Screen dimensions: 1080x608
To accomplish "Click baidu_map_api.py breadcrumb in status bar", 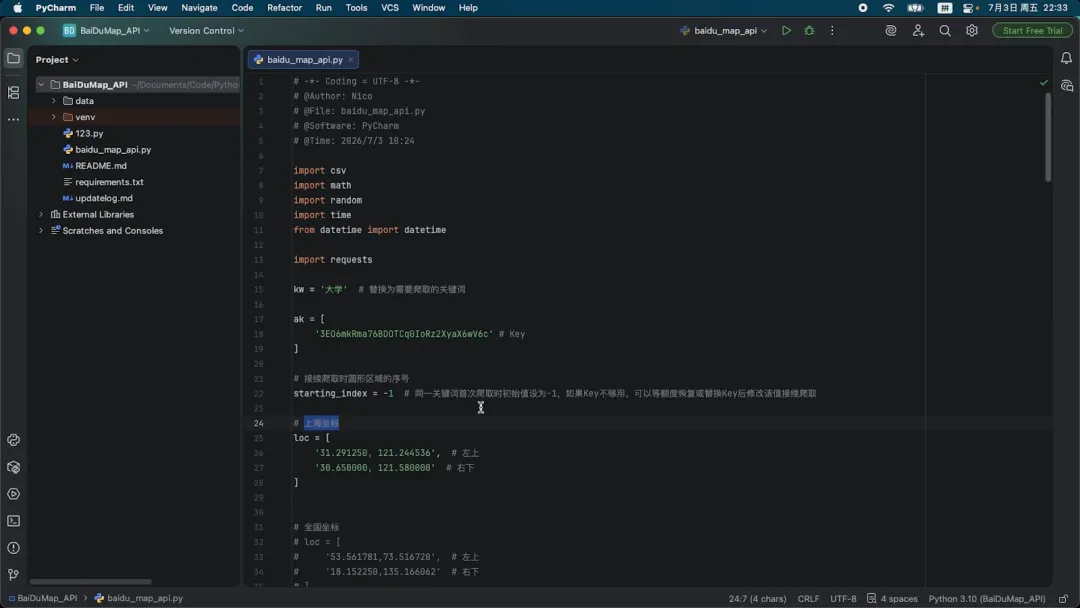I will coord(139,599).
